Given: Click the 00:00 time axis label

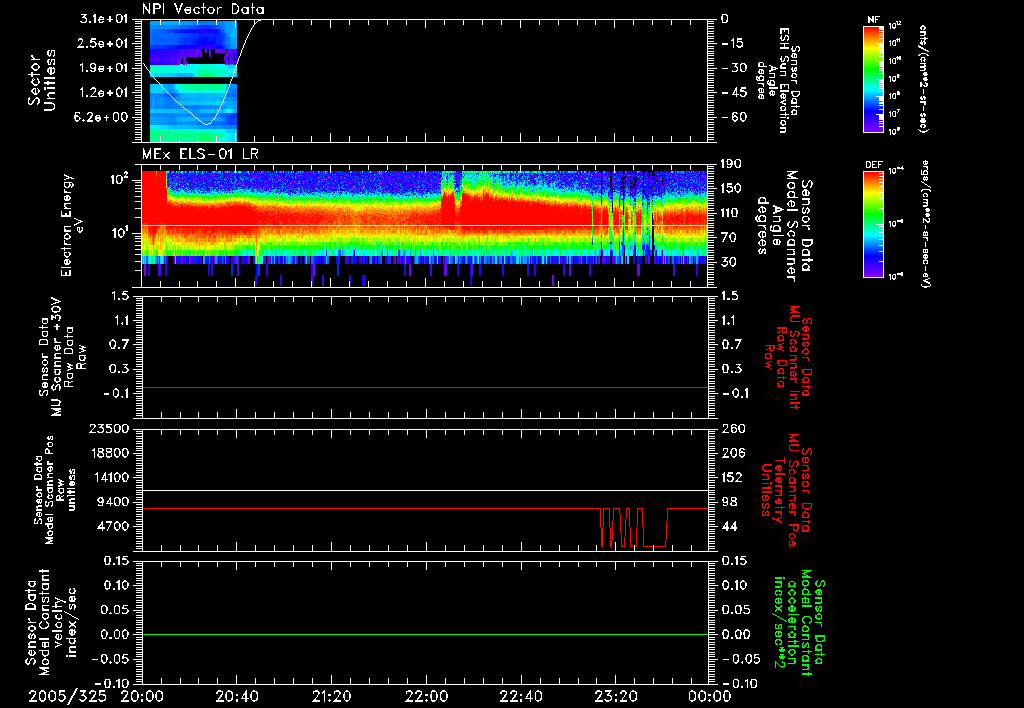Looking at the screenshot, I should point(710,696).
